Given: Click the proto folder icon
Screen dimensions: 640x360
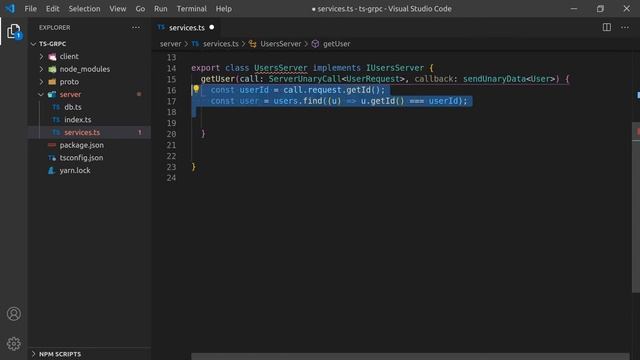Looking at the screenshot, I should pyautogui.click(x=52, y=82).
